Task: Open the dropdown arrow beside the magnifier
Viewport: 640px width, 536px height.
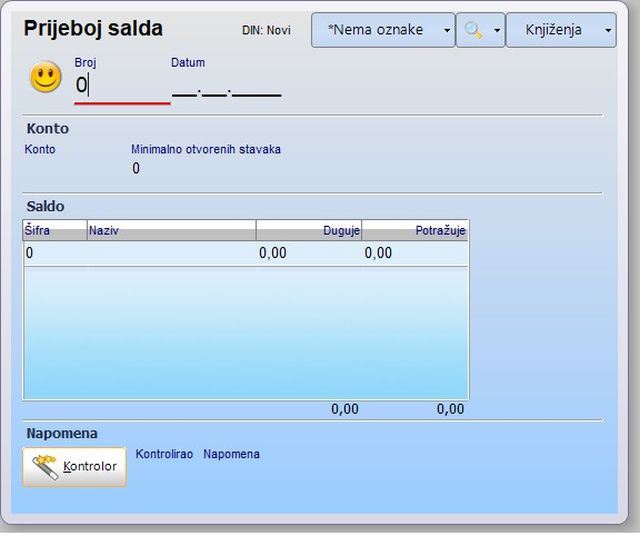Action: 497,30
